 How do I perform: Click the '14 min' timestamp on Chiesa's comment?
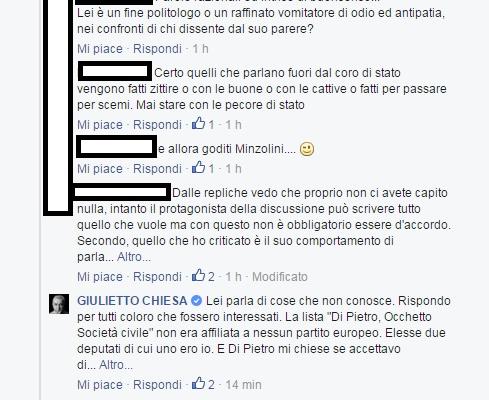[x=243, y=385]
